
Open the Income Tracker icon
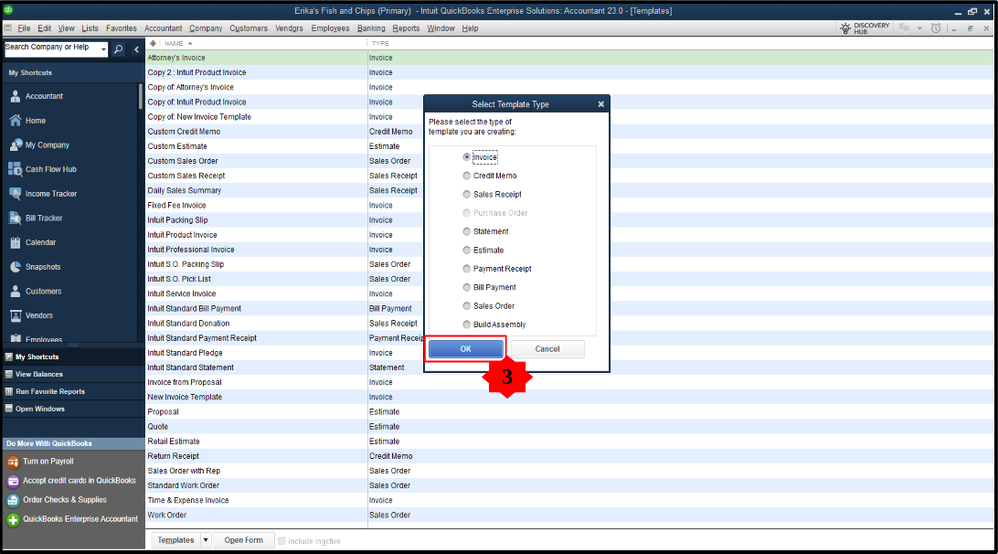tap(15, 194)
